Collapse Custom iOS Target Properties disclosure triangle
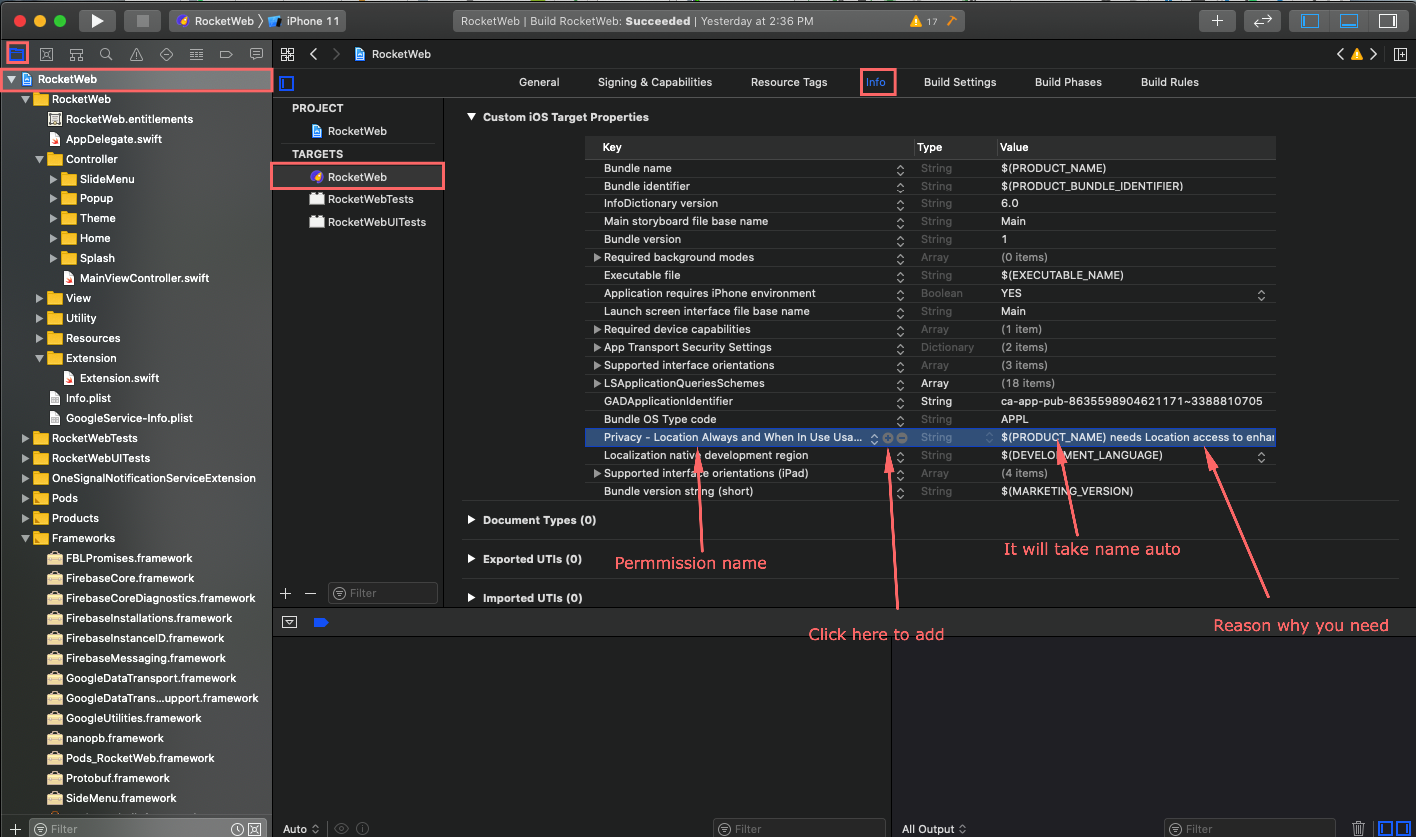 pyautogui.click(x=471, y=117)
